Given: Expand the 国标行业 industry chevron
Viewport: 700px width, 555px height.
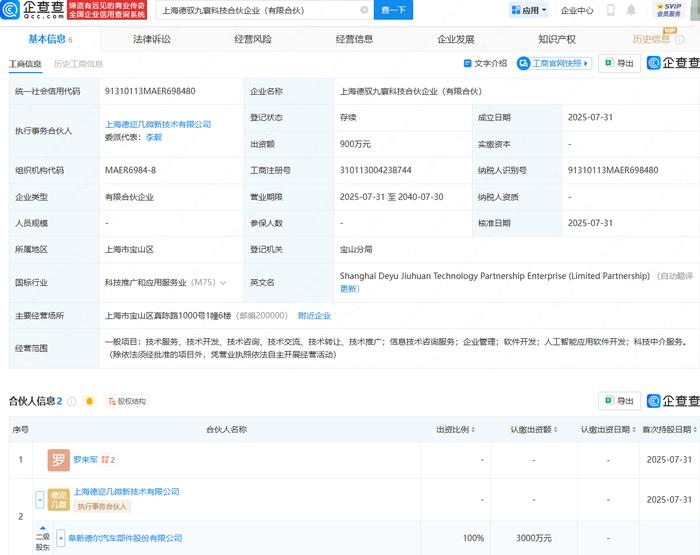Looking at the screenshot, I should [223, 283].
